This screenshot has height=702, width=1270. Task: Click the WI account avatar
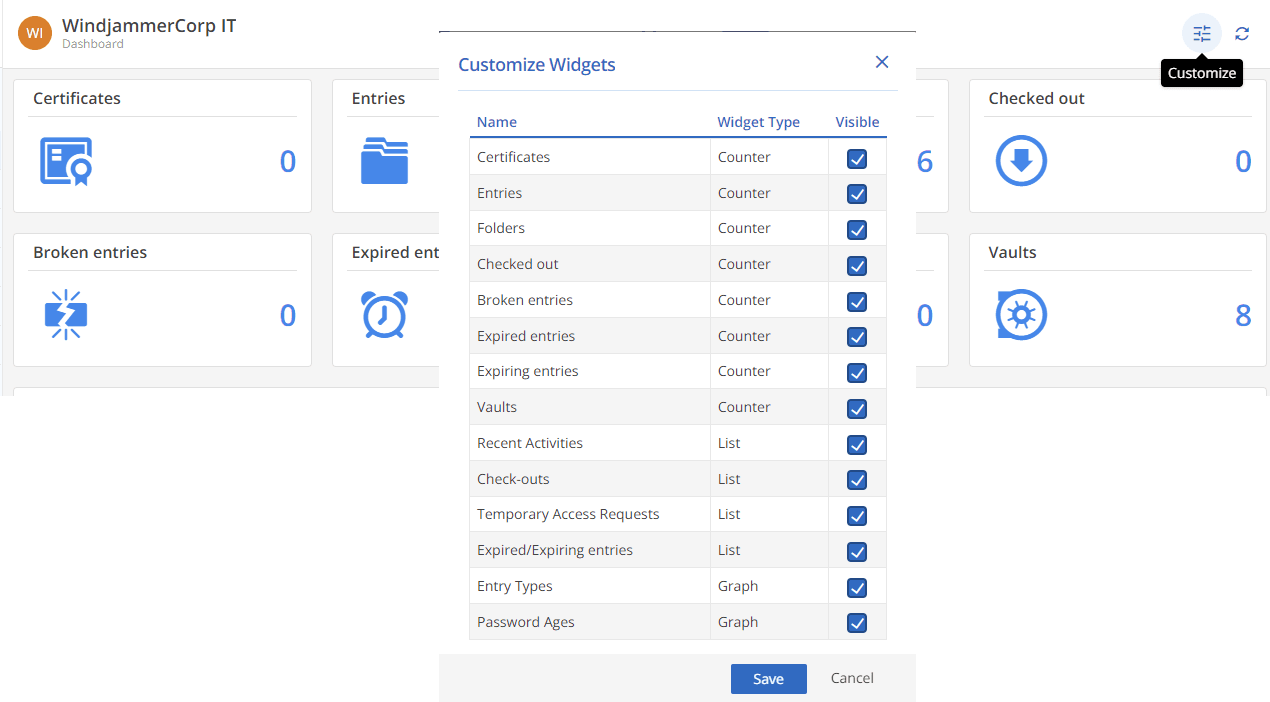[x=35, y=33]
